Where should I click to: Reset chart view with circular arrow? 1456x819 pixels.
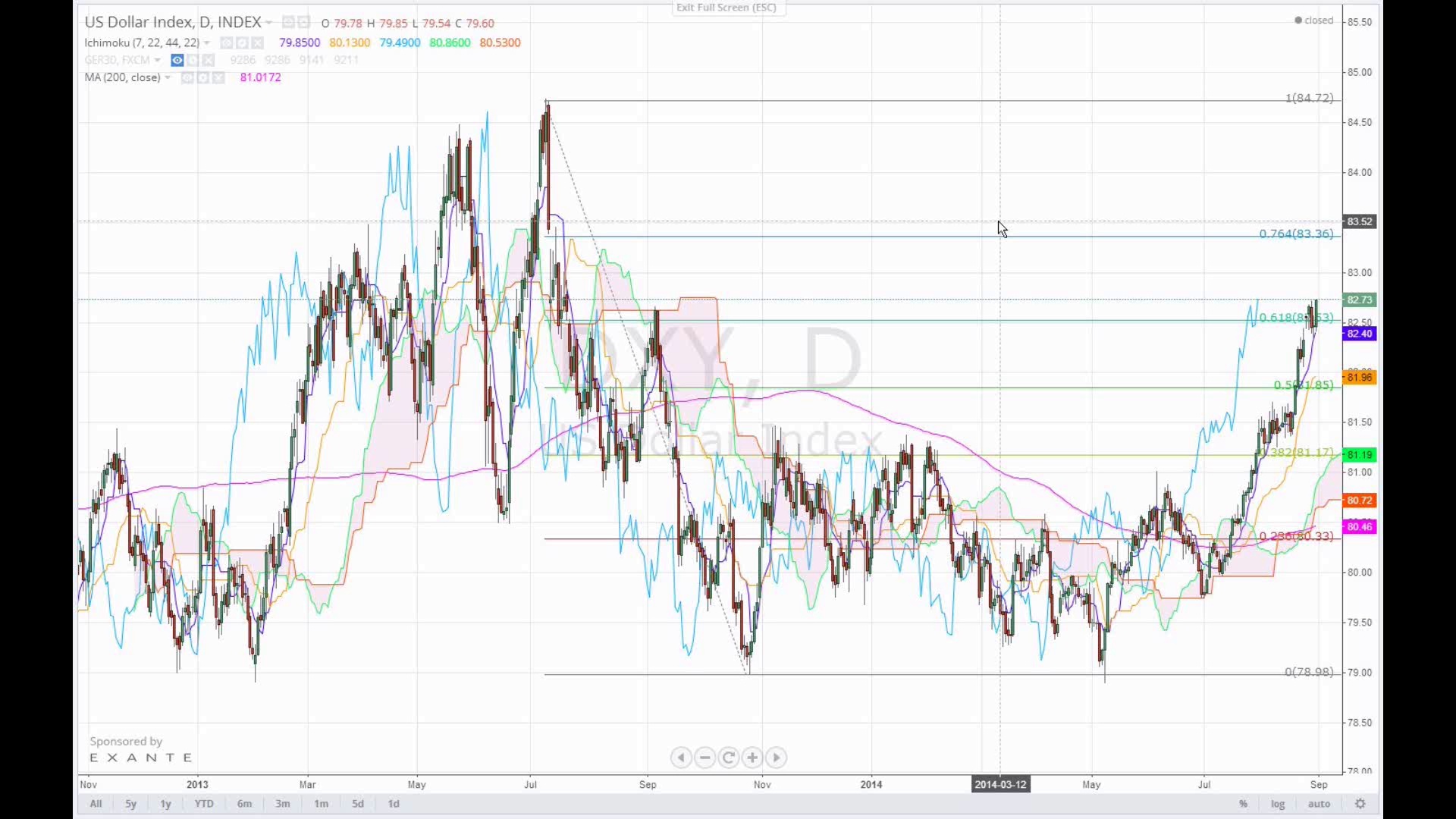tap(729, 758)
